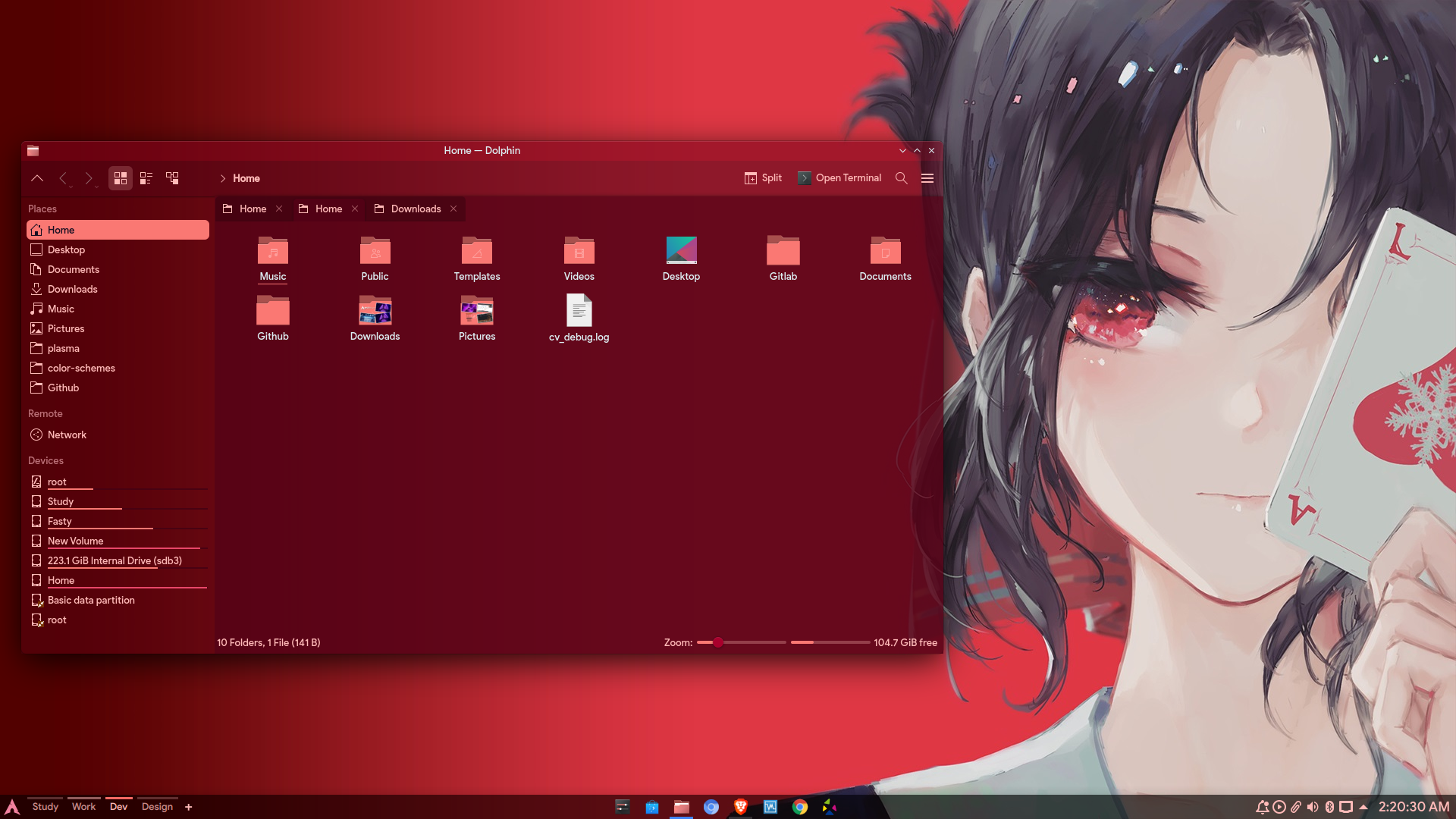Click Open Terminal button
The height and width of the screenshot is (819, 1456).
pos(839,178)
